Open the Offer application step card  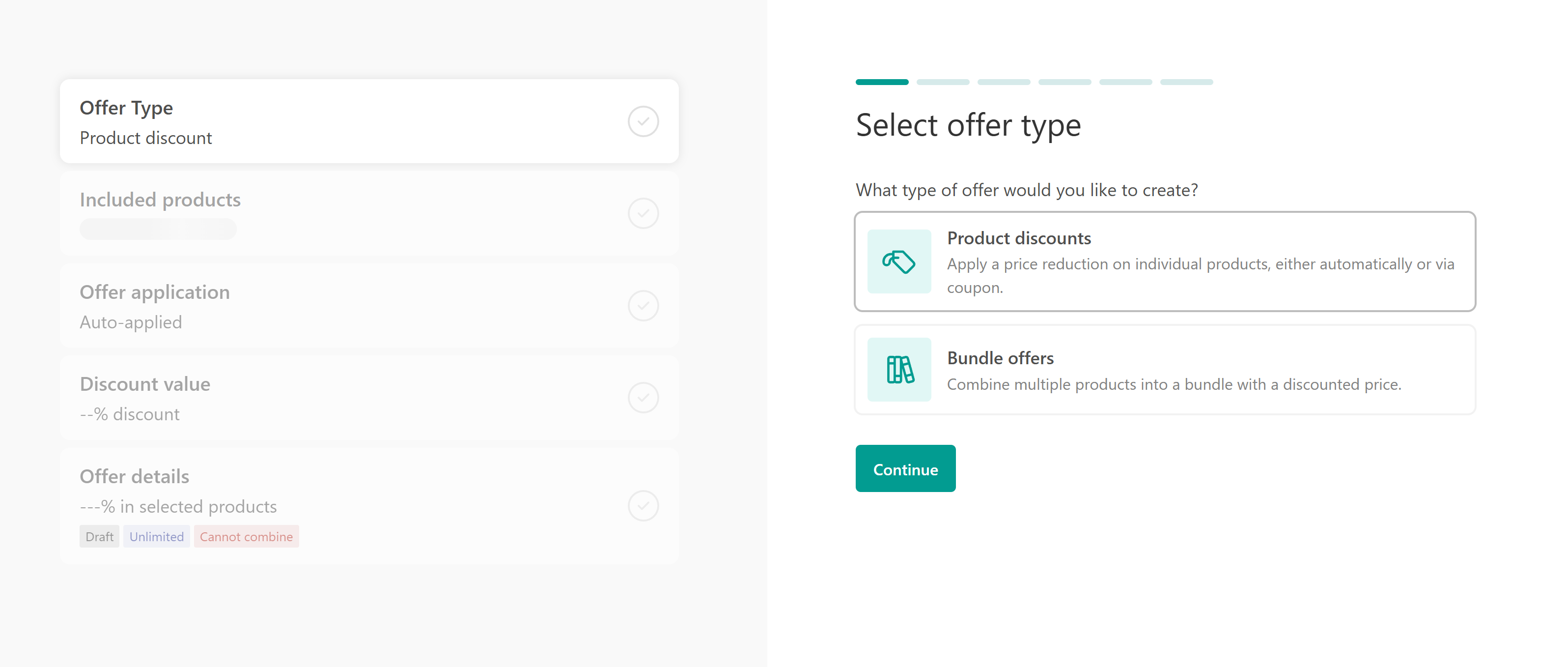click(x=341, y=306)
